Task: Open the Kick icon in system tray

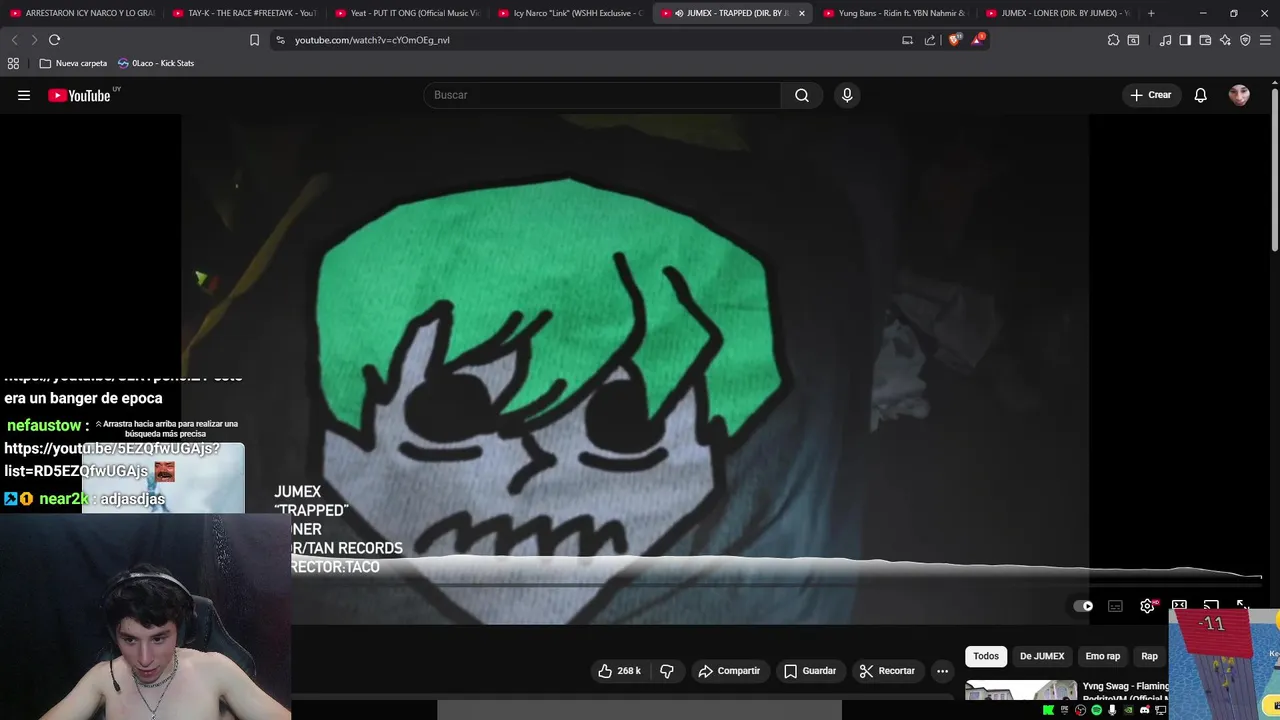Action: [1048, 710]
